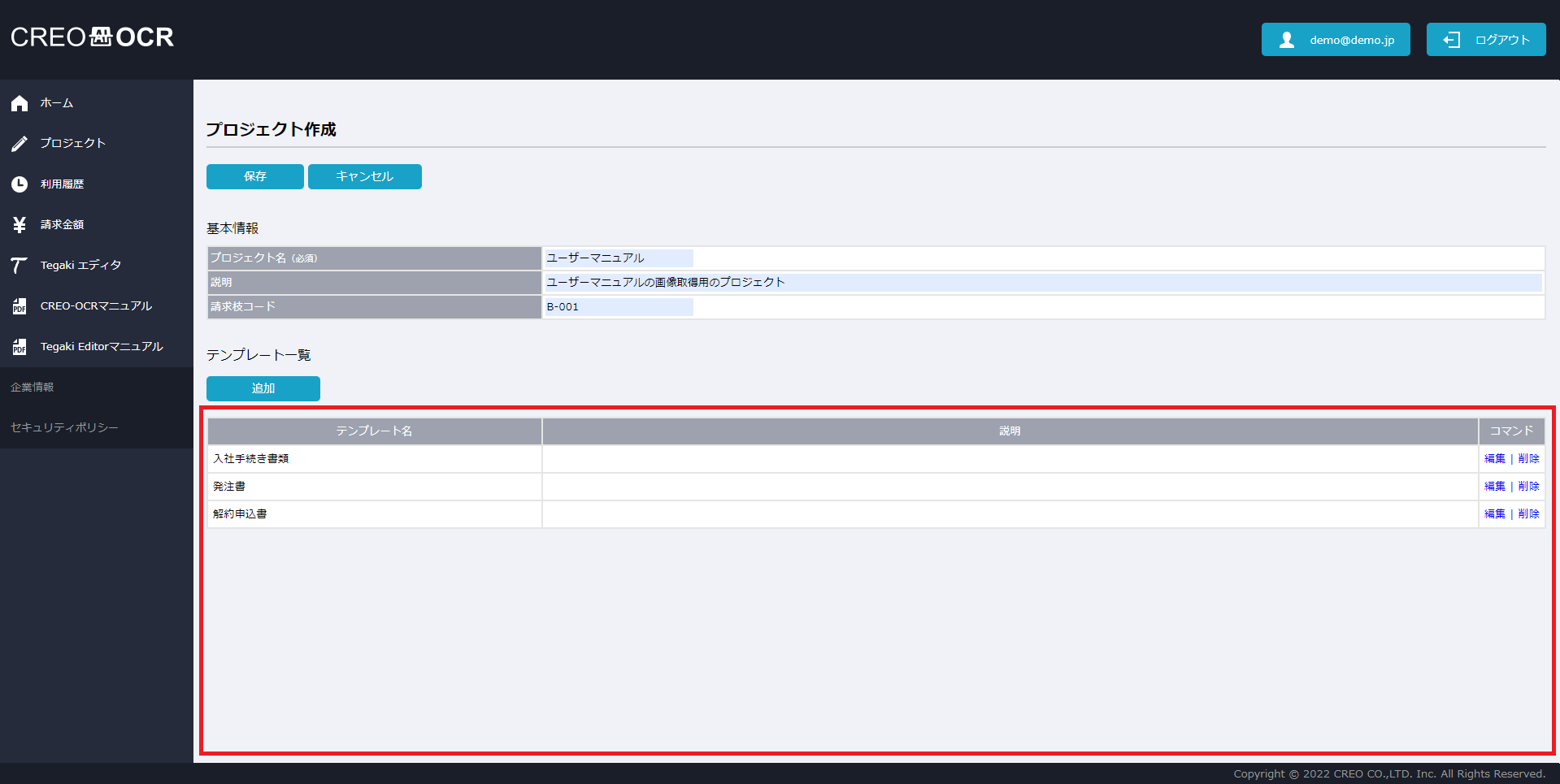Click the プロジェクト名 input field

coord(619,258)
